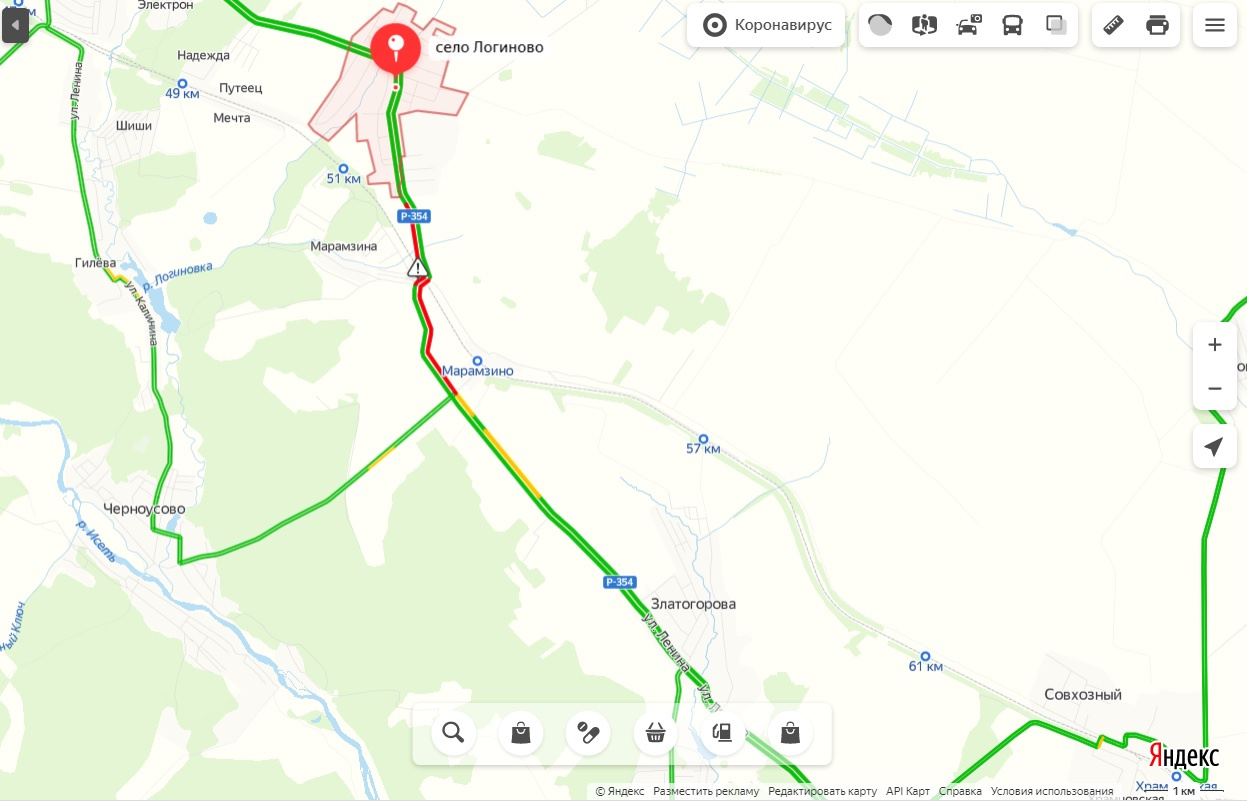
Task: Click the road warning triangle sign
Action: coord(417,267)
